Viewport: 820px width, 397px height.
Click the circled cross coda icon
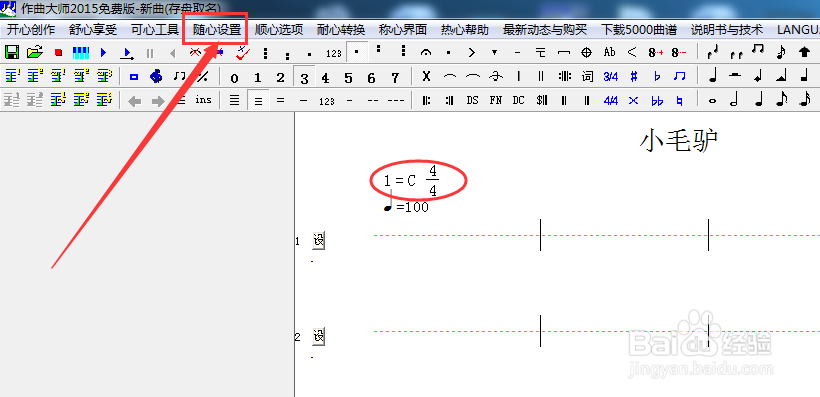point(587,52)
